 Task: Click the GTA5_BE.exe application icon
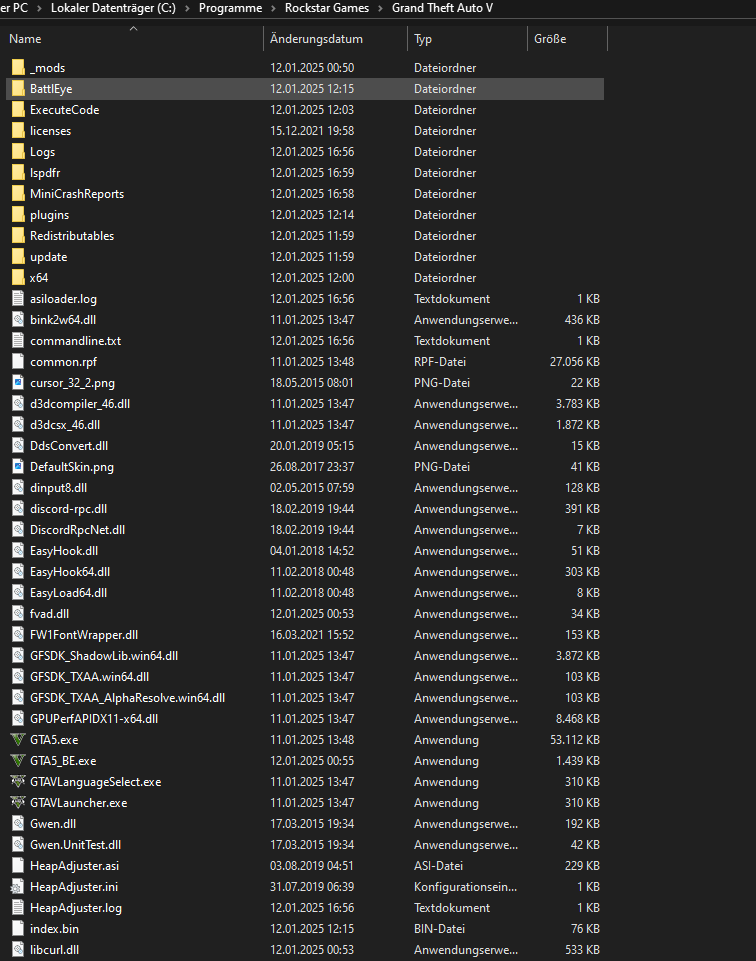(x=18, y=761)
